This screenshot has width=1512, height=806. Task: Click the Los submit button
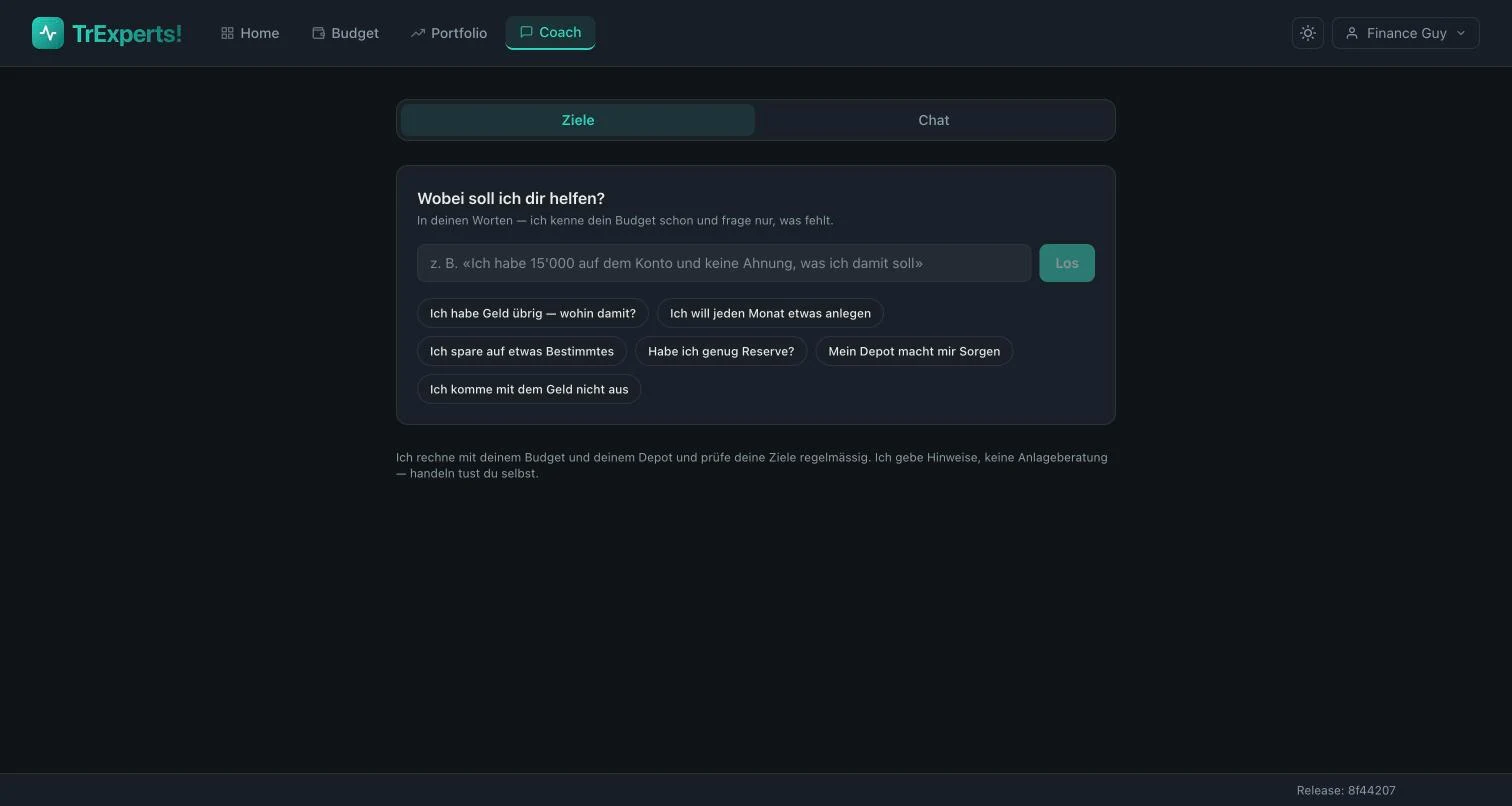tap(1067, 263)
